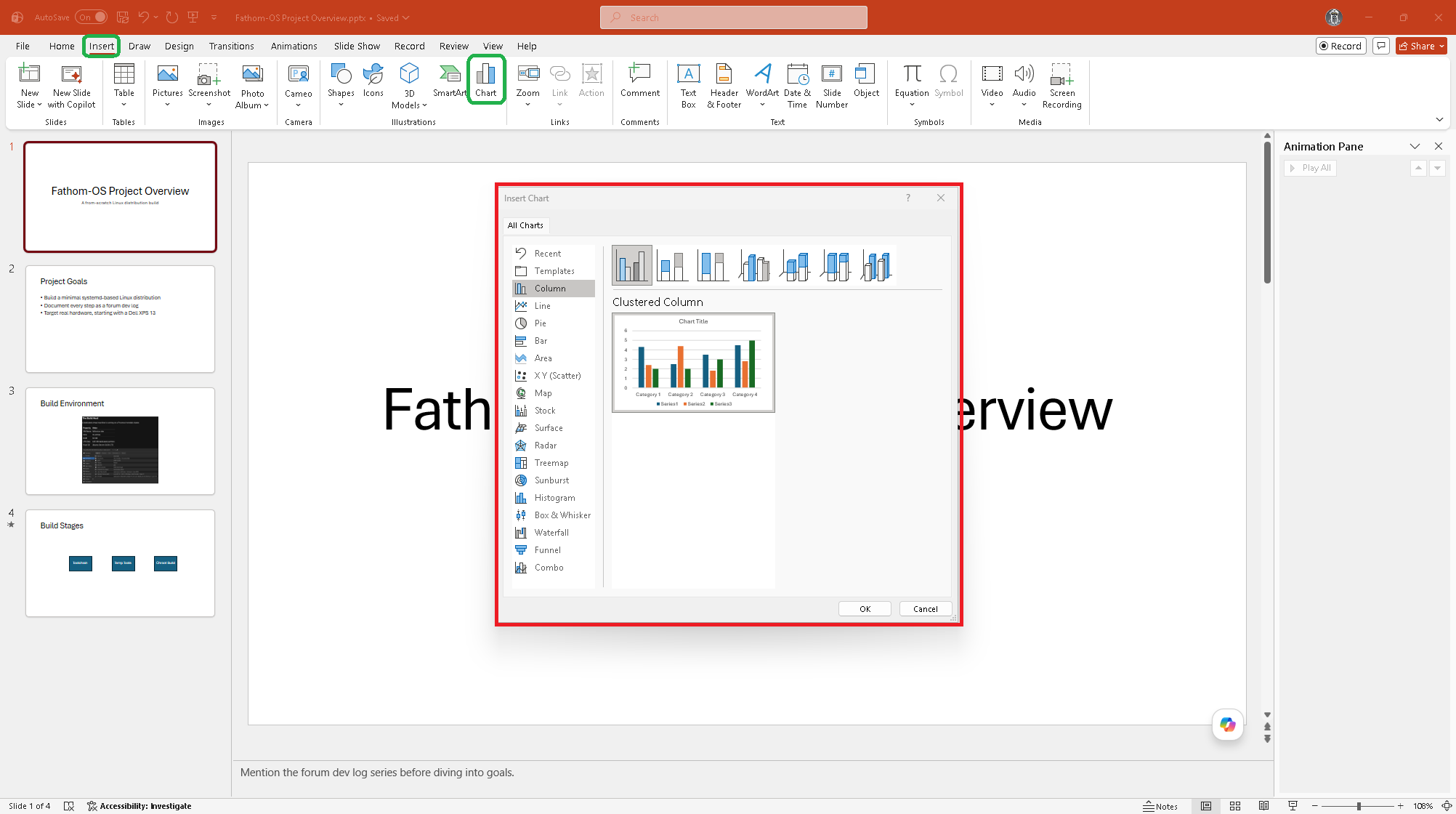Viewport: 1456px width, 814px height.
Task: Open the File menu
Action: tap(23, 46)
